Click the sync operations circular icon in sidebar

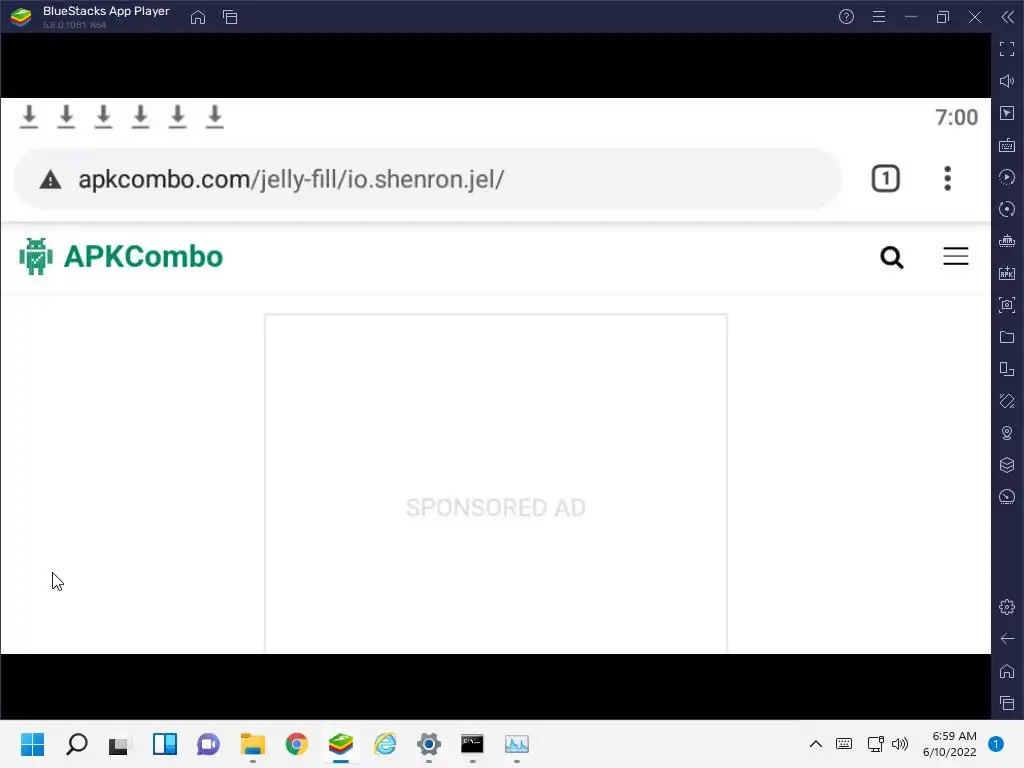(x=1007, y=209)
